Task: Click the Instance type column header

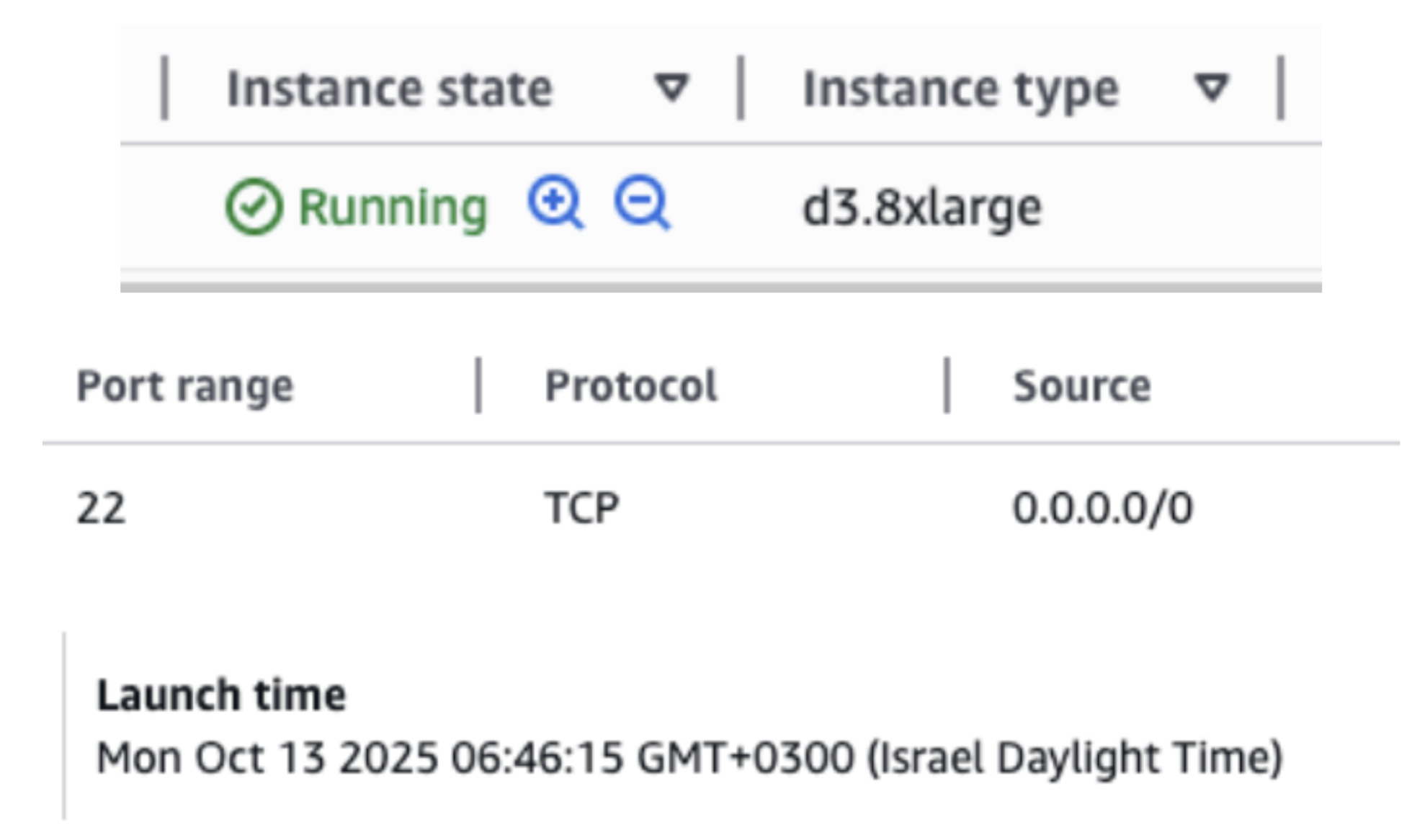Action: point(960,89)
